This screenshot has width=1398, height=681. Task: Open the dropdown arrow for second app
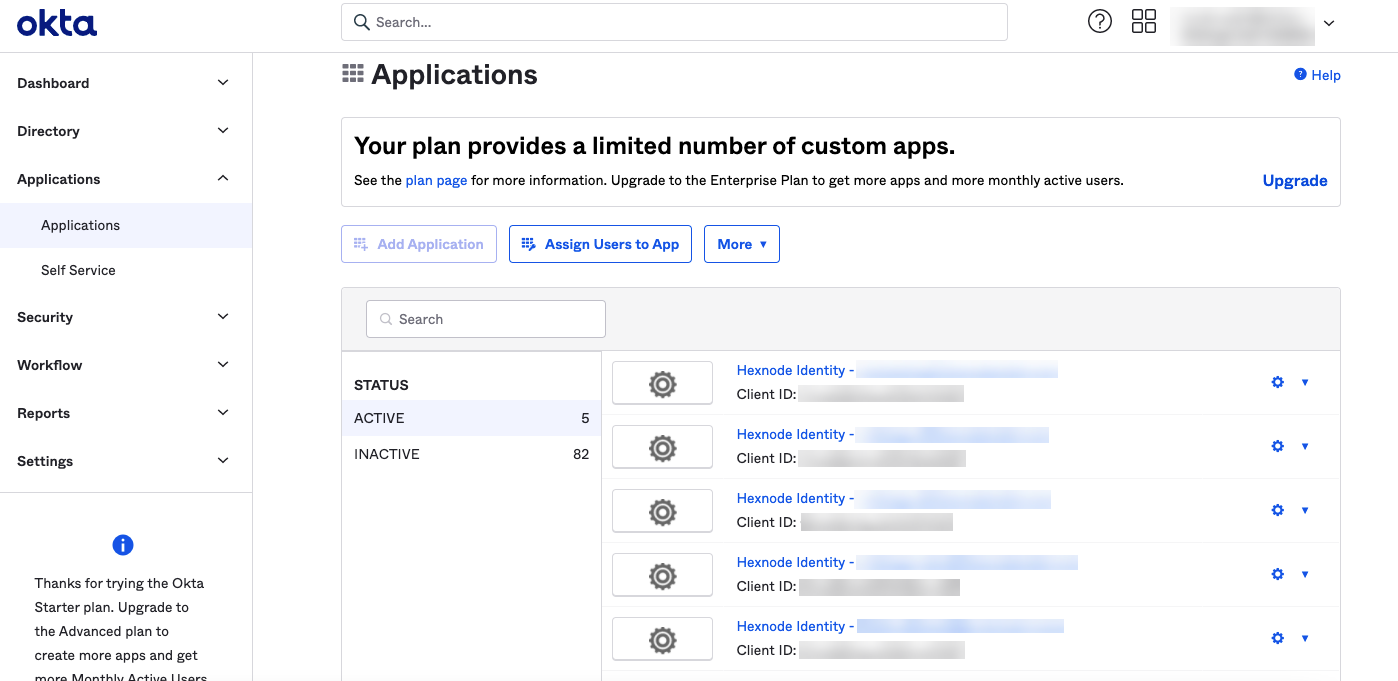click(x=1305, y=446)
